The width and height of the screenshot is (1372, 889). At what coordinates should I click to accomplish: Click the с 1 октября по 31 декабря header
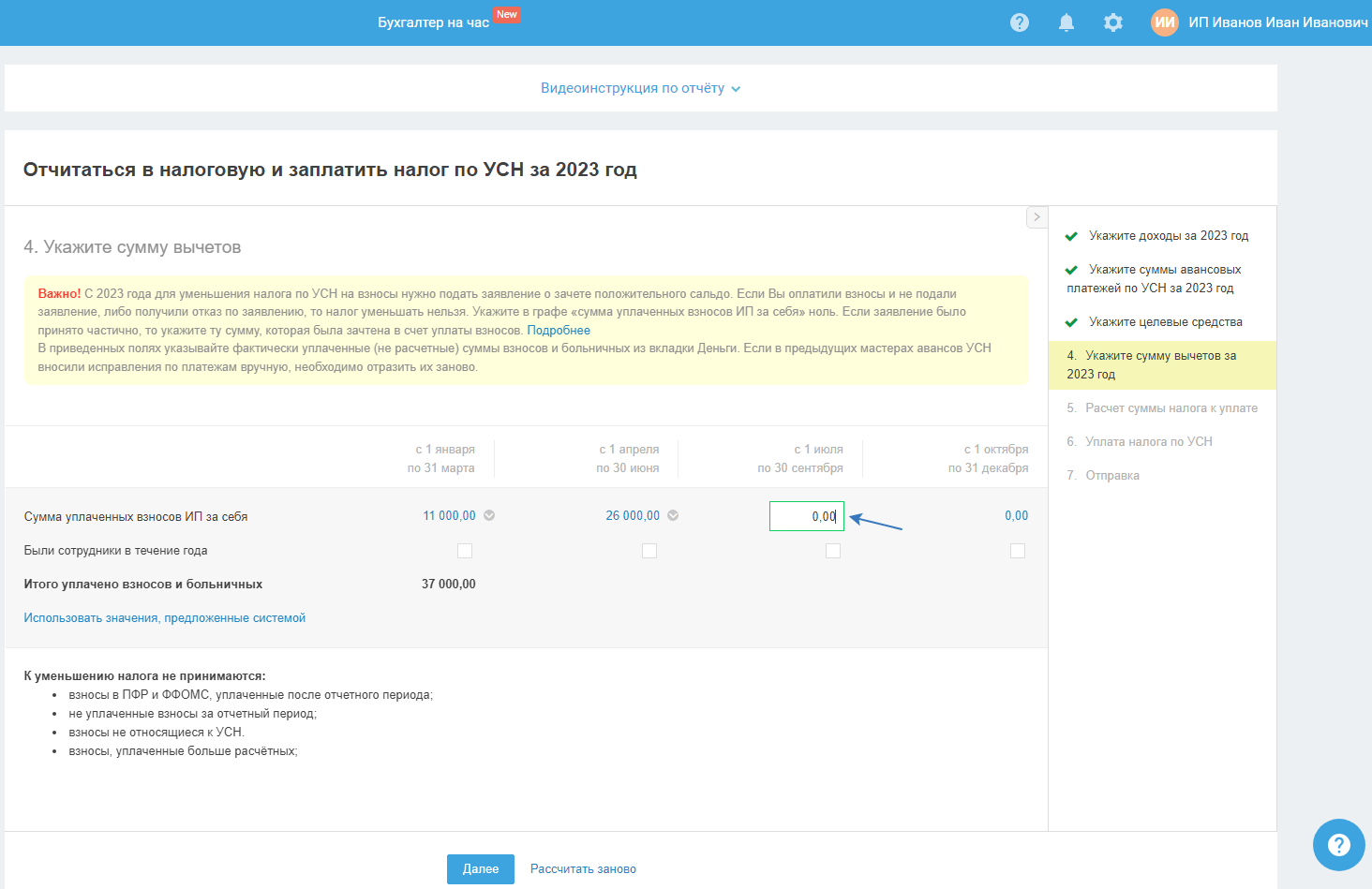[x=989, y=459]
